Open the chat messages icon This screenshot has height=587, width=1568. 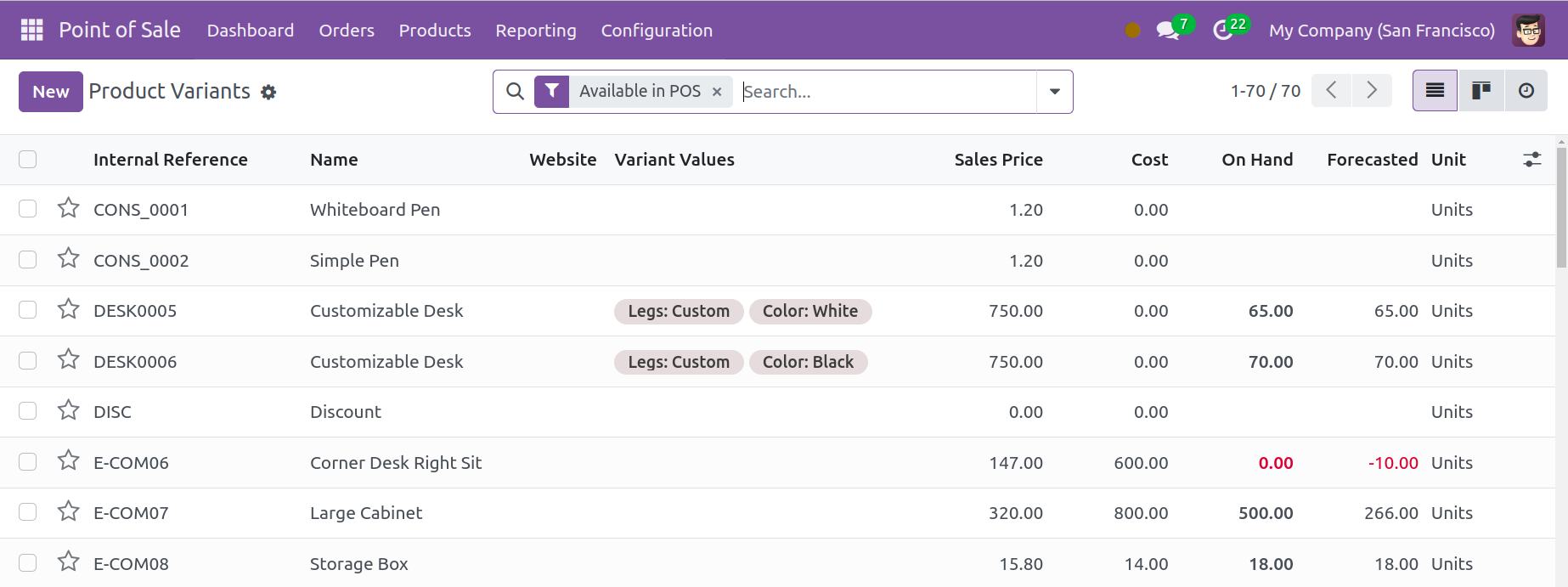coord(1168,31)
